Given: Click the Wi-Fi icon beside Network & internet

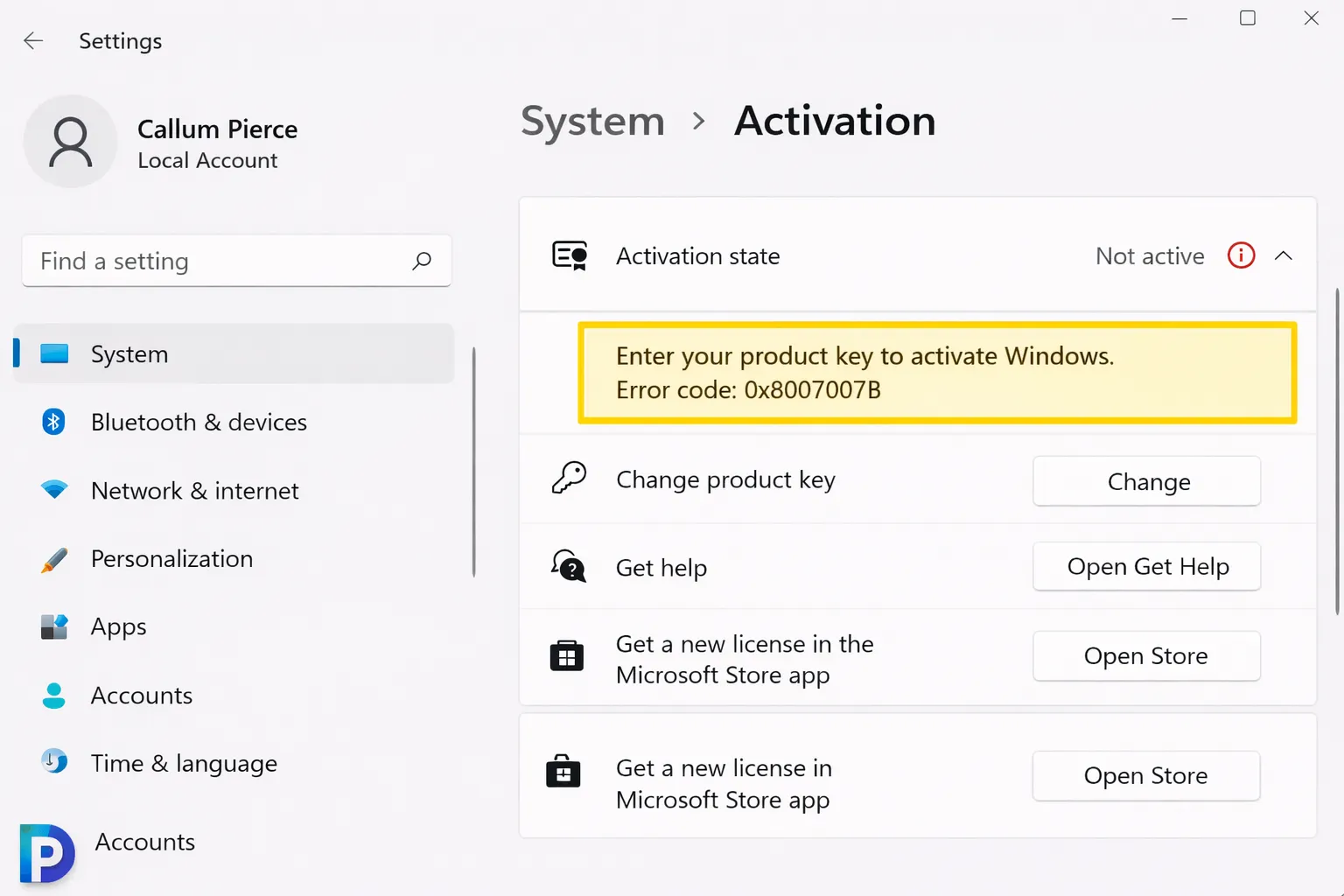Looking at the screenshot, I should click(54, 490).
